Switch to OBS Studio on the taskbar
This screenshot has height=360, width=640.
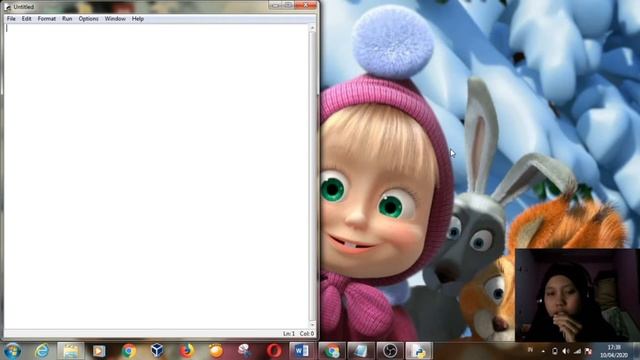390,351
